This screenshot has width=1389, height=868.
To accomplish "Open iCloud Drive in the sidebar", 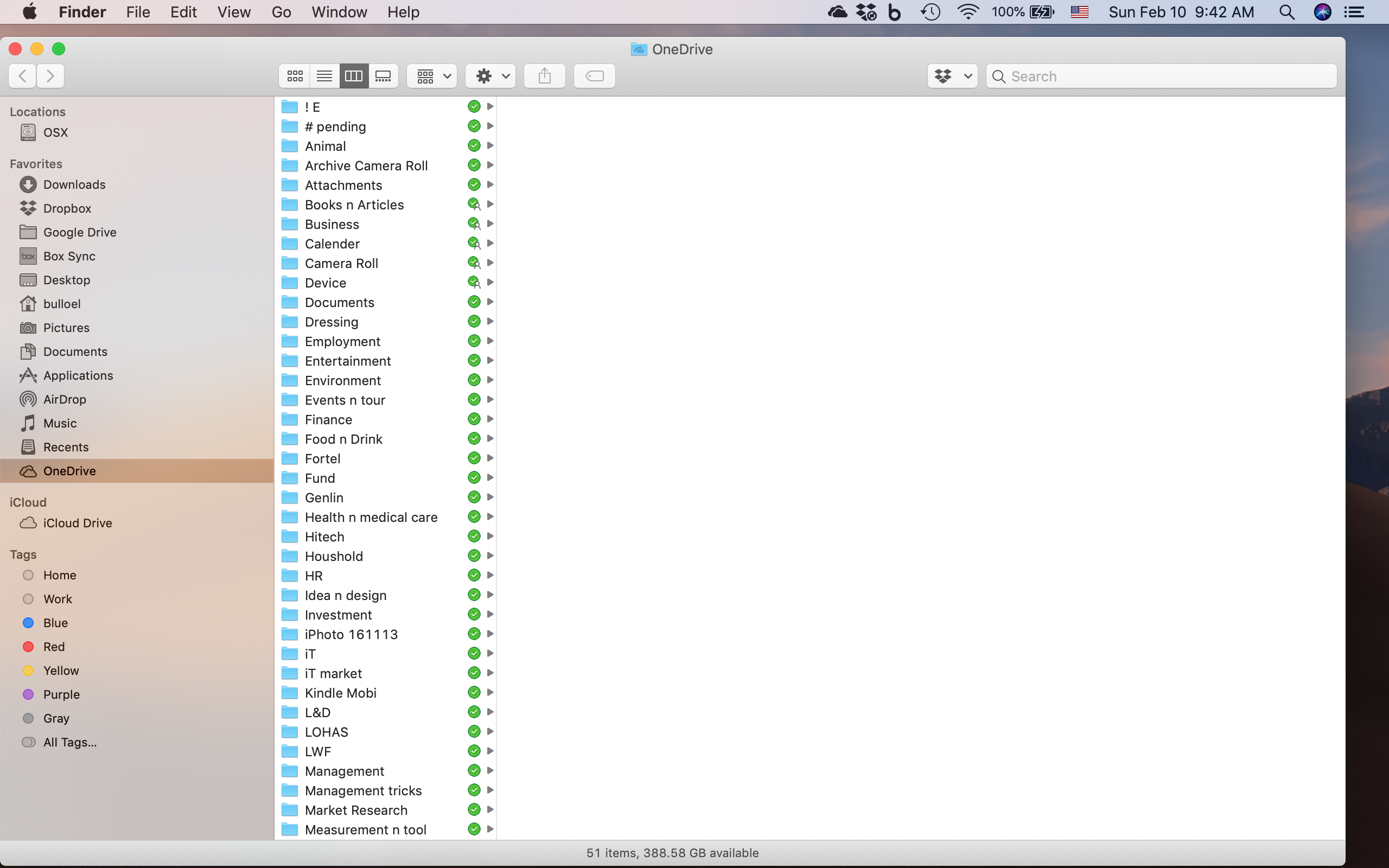I will (137, 523).
